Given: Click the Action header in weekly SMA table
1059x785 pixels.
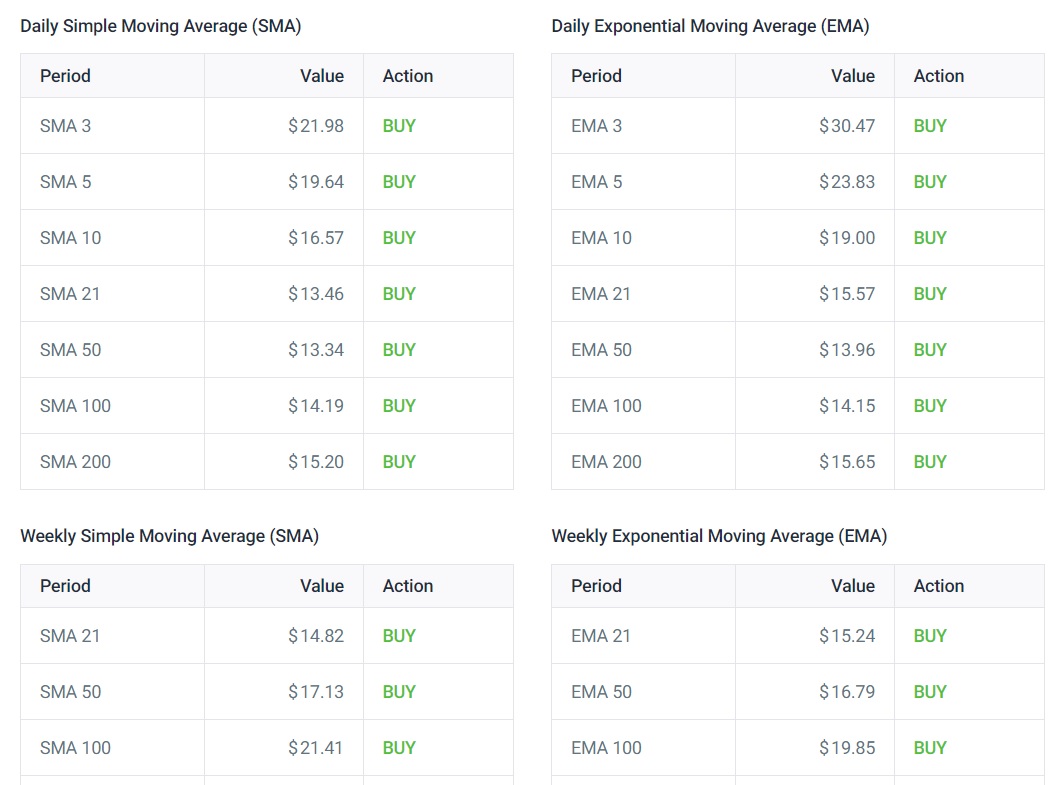Looking at the screenshot, I should click(x=407, y=585).
